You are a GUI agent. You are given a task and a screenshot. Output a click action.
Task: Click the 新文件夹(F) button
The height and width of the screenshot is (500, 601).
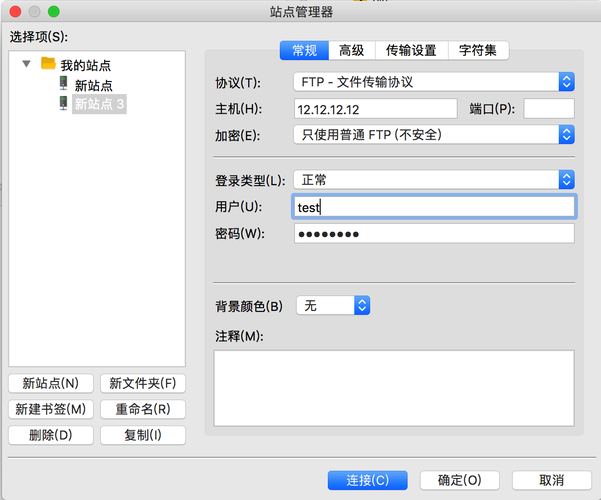click(x=143, y=383)
